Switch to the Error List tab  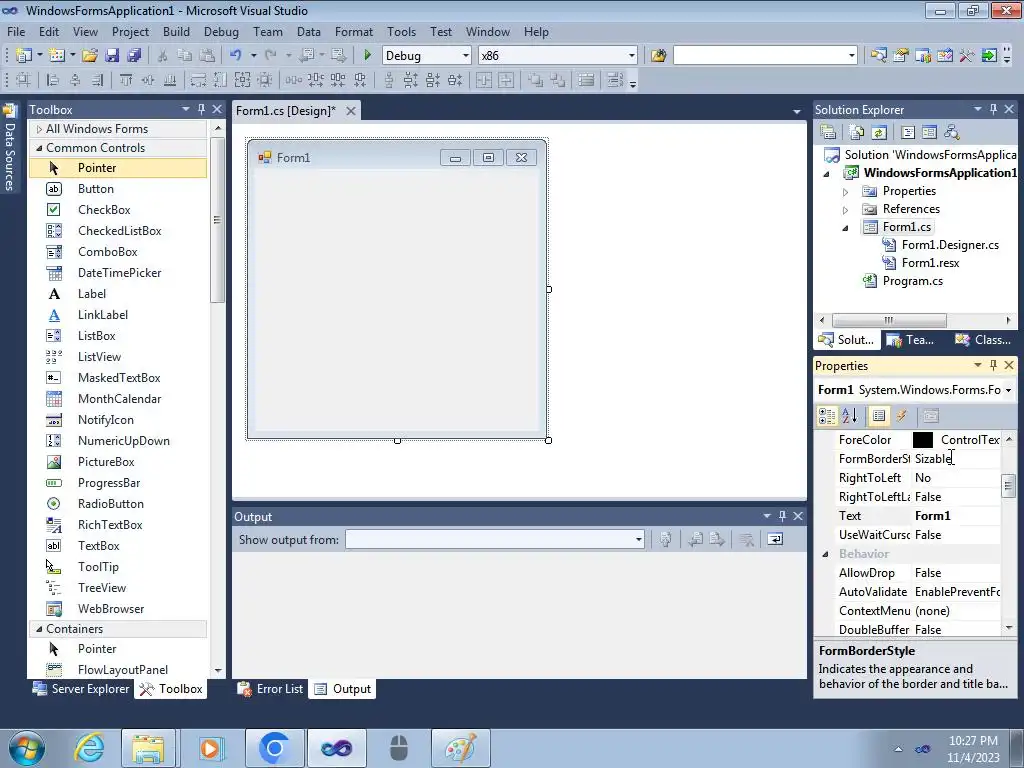[x=270, y=689]
